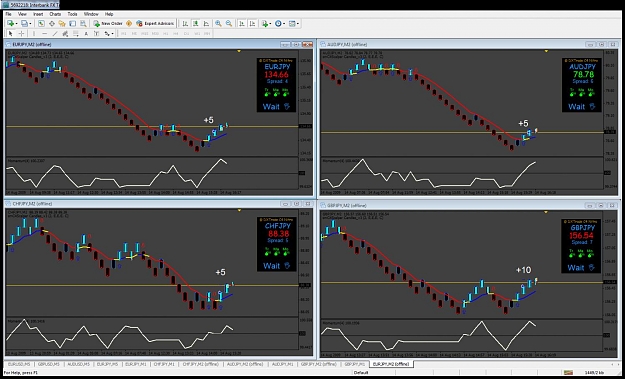Select the H1 timeframe button

[165, 34]
